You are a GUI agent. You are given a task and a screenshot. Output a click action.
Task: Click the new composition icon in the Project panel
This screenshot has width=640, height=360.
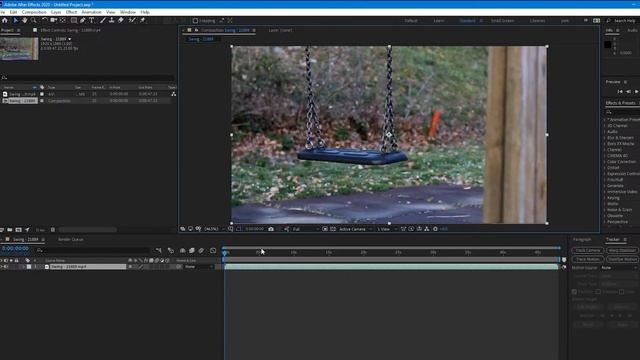tap(18, 230)
